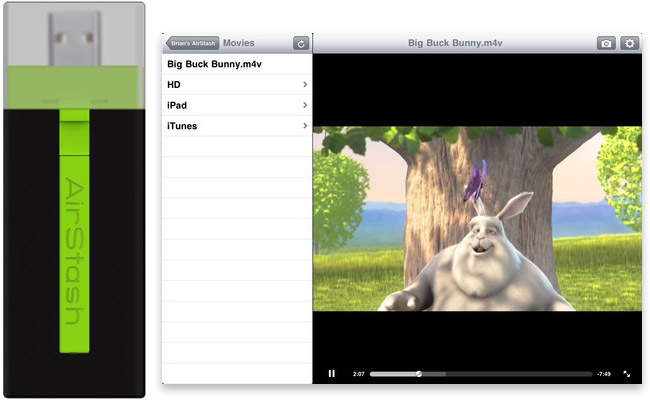This screenshot has height=400, width=650.
Task: Expand the iPad folder chevron
Action: [304, 105]
